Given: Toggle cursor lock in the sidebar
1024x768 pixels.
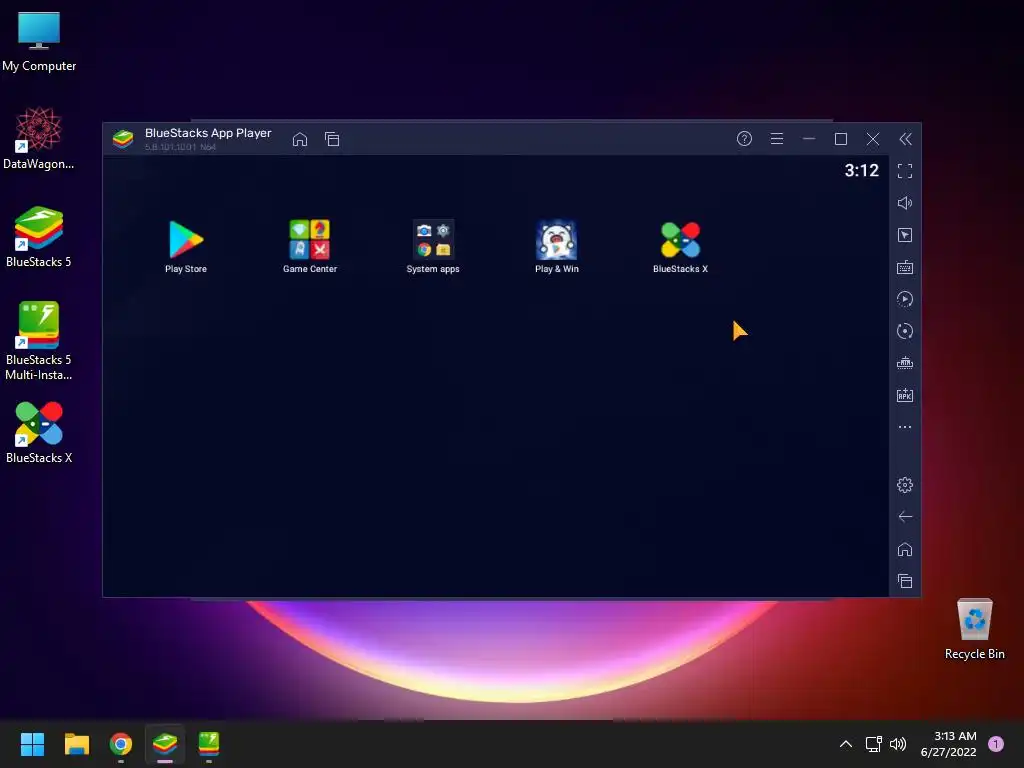Looking at the screenshot, I should pyautogui.click(x=904, y=235).
